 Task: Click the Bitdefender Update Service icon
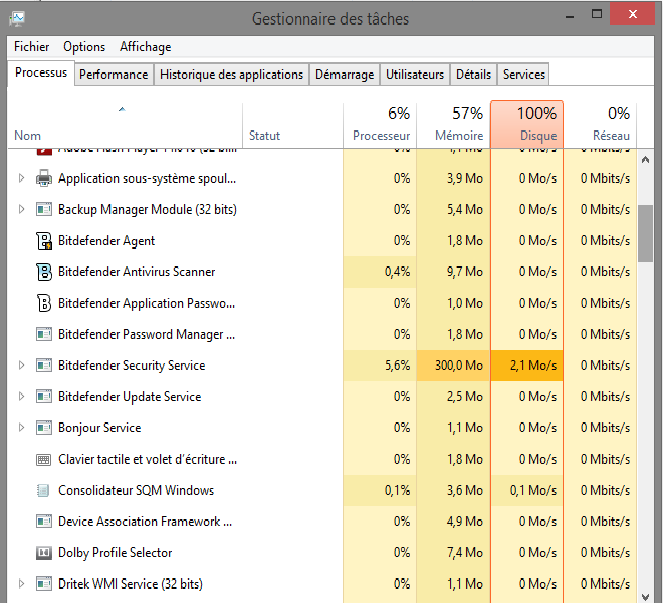pos(44,397)
